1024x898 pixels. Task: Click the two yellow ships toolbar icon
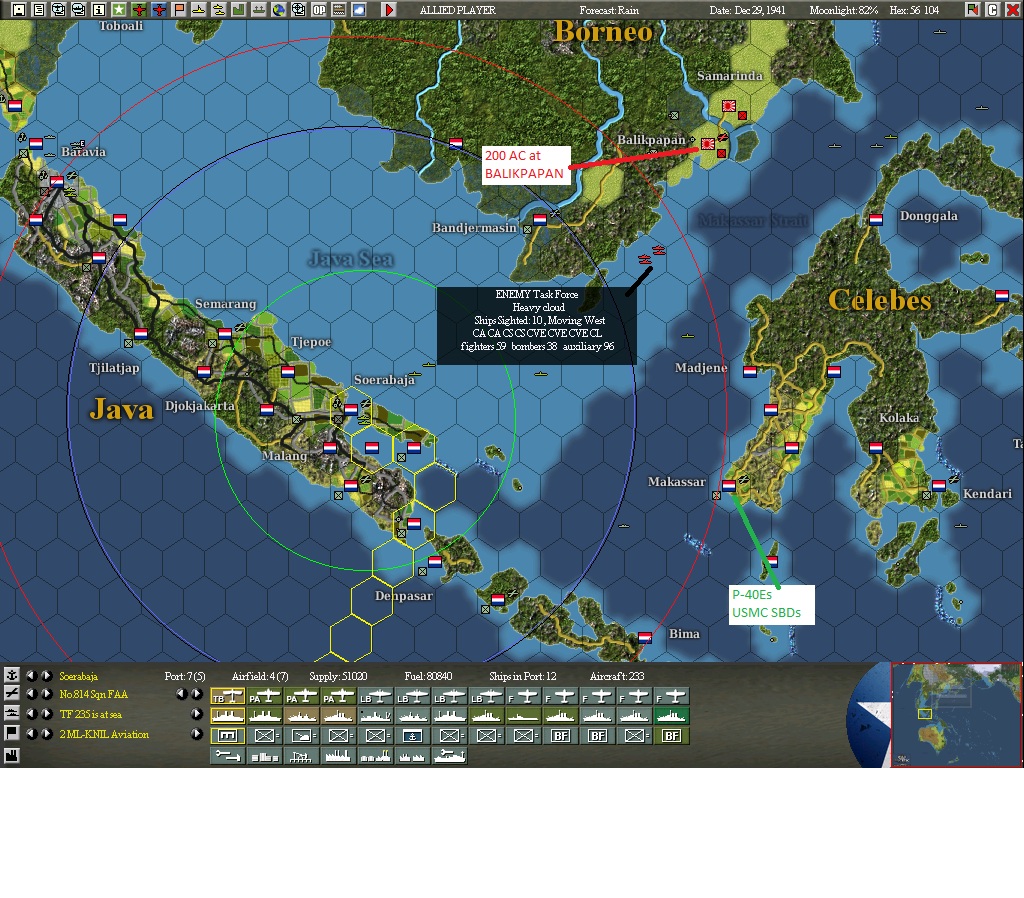point(219,10)
